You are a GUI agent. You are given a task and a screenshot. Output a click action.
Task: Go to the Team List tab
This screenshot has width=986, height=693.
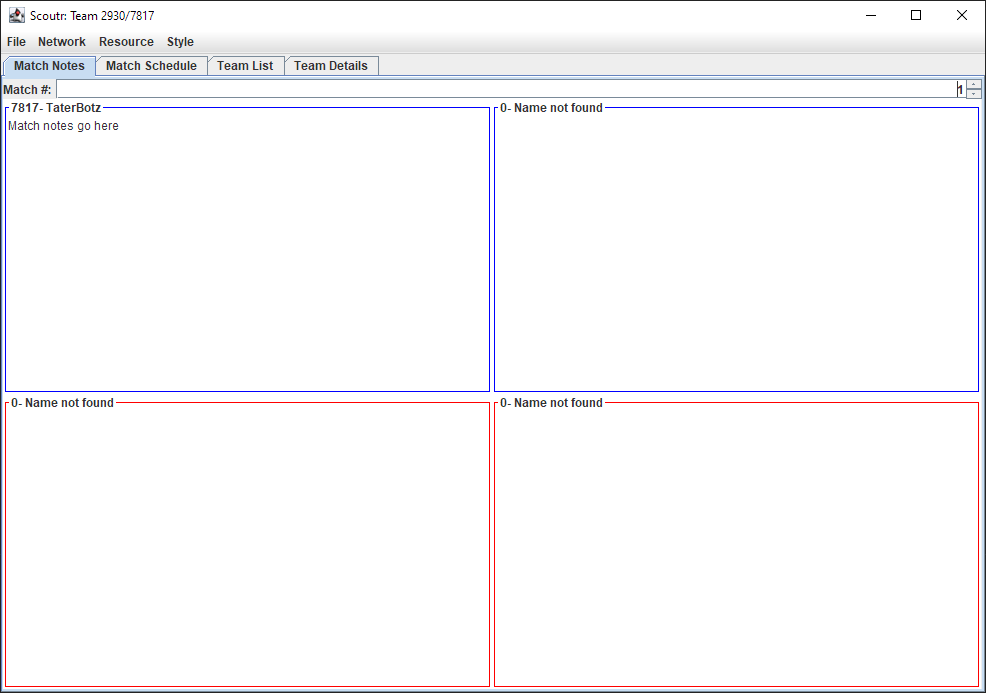pyautogui.click(x=245, y=66)
